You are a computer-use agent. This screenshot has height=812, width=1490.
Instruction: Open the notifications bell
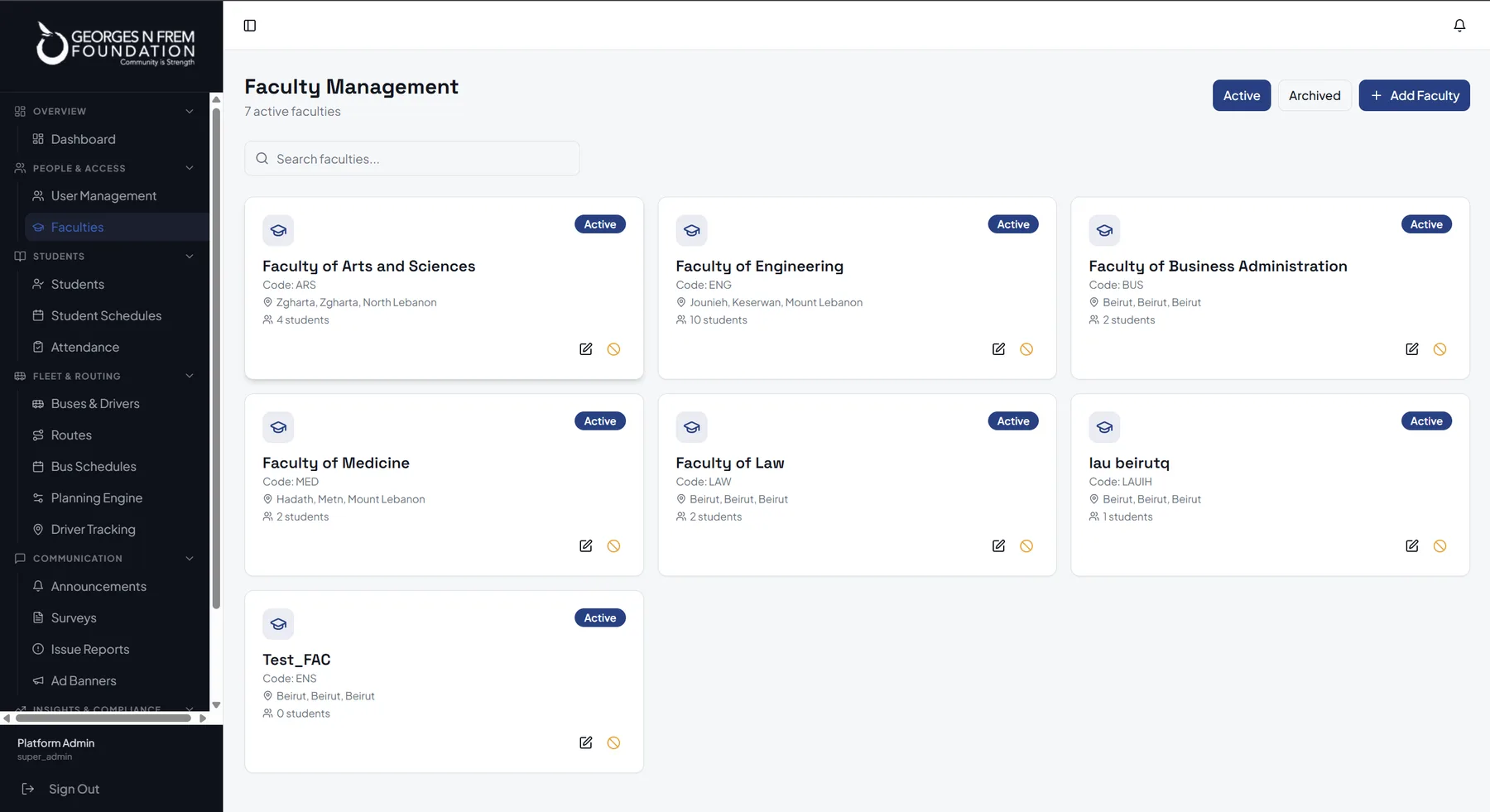(1459, 26)
